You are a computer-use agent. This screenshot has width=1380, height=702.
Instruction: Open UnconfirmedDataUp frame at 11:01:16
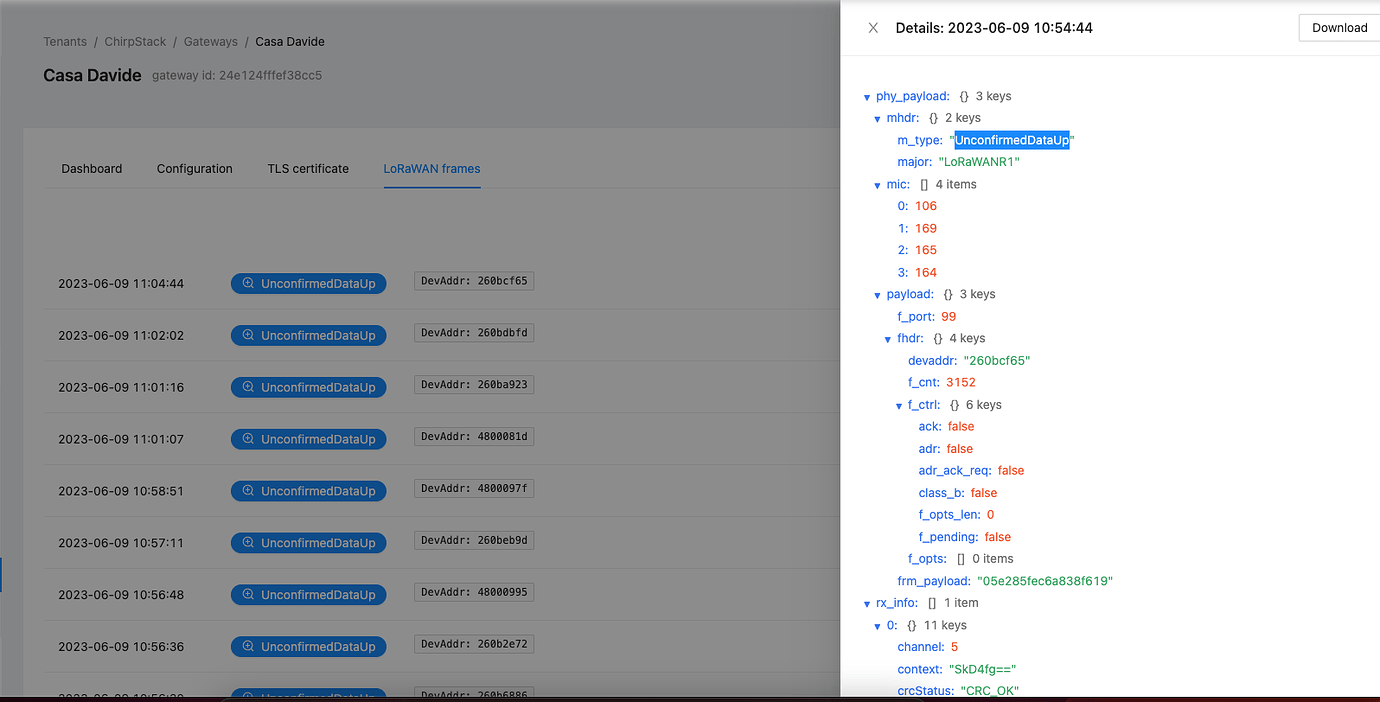tap(308, 387)
